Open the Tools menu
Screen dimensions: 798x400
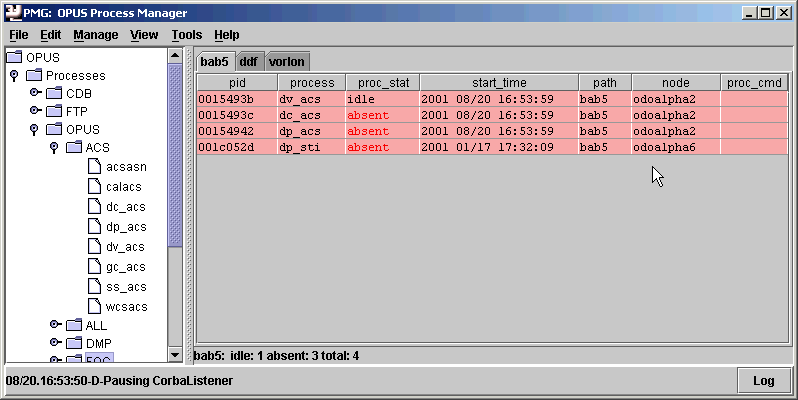186,34
